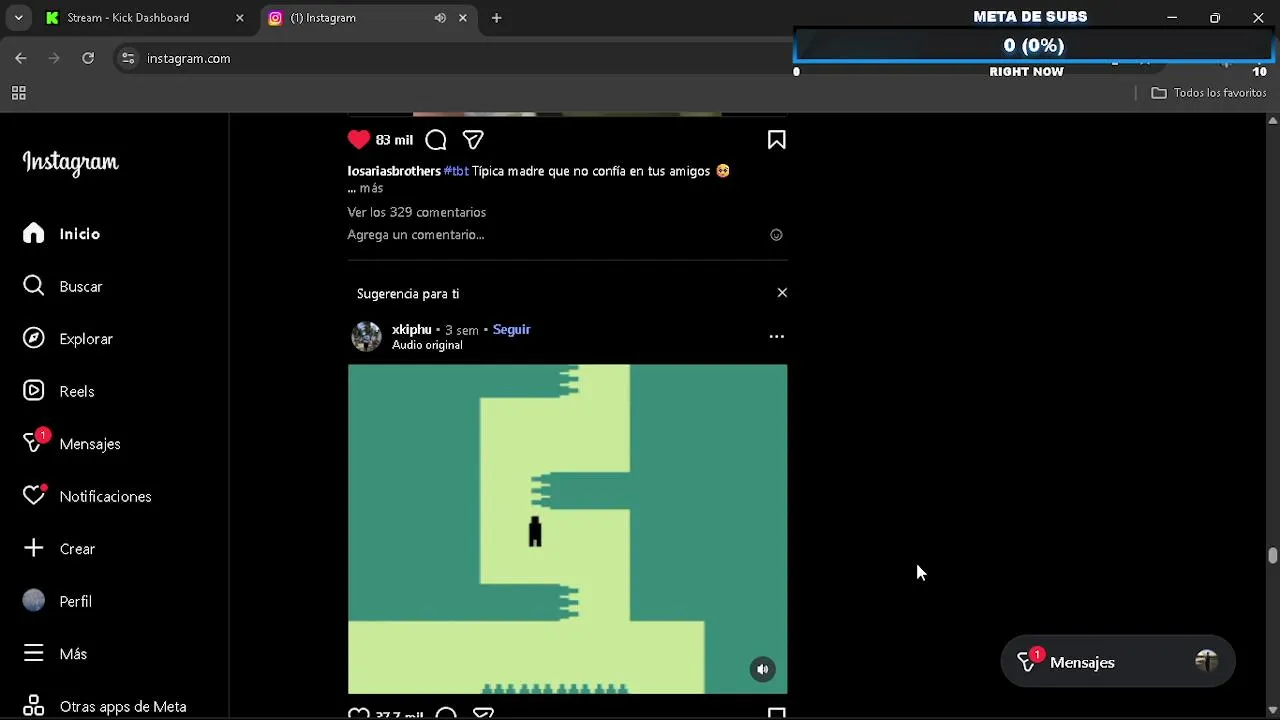Unlike the post via red heart

tap(359, 140)
